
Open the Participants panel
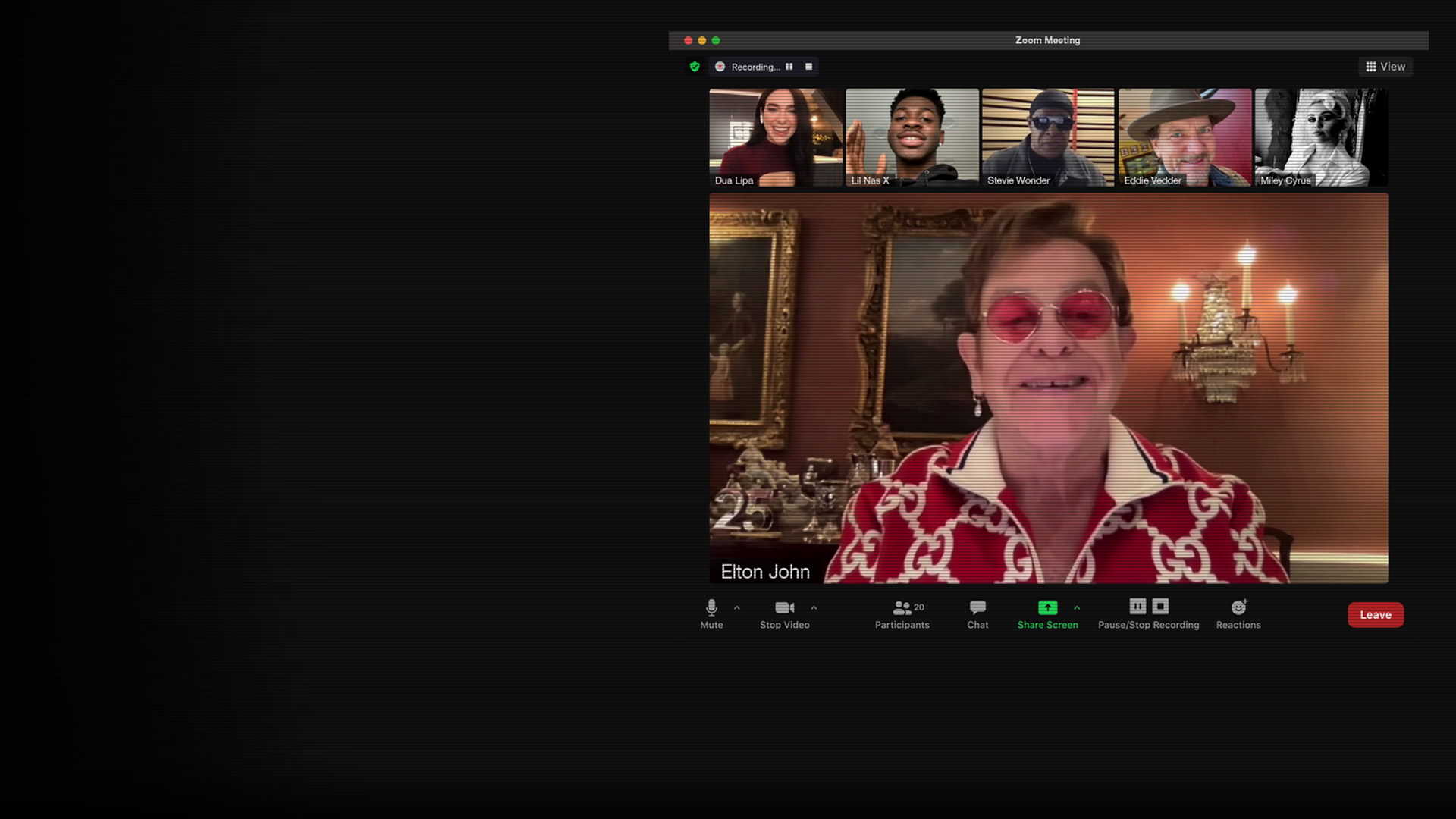click(902, 614)
